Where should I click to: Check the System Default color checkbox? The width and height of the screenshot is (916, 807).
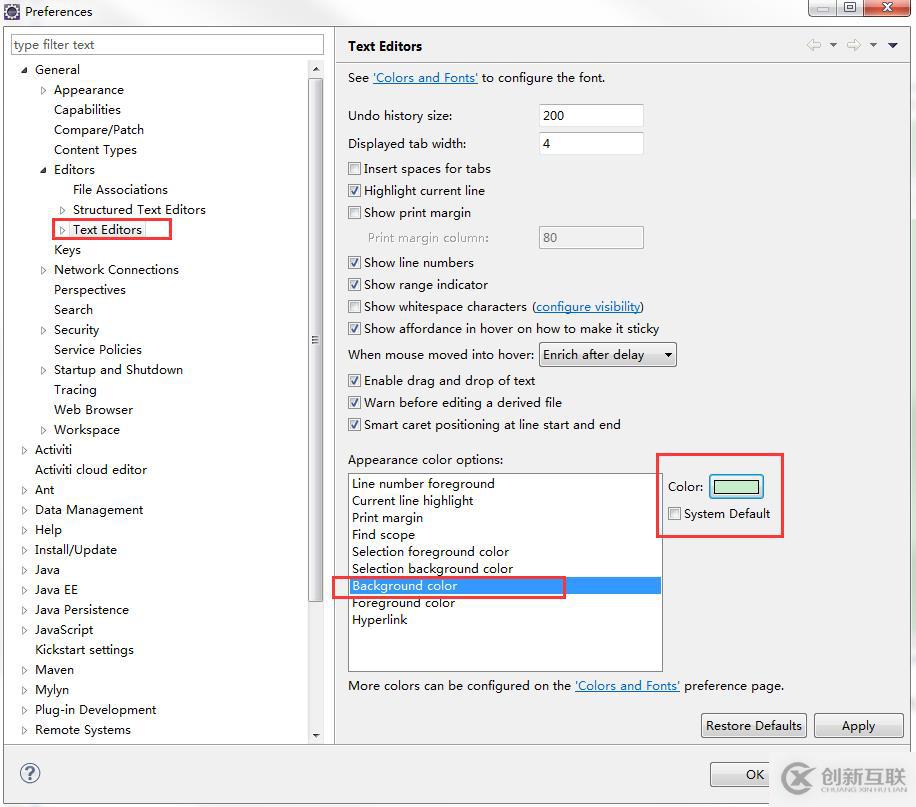[x=675, y=514]
